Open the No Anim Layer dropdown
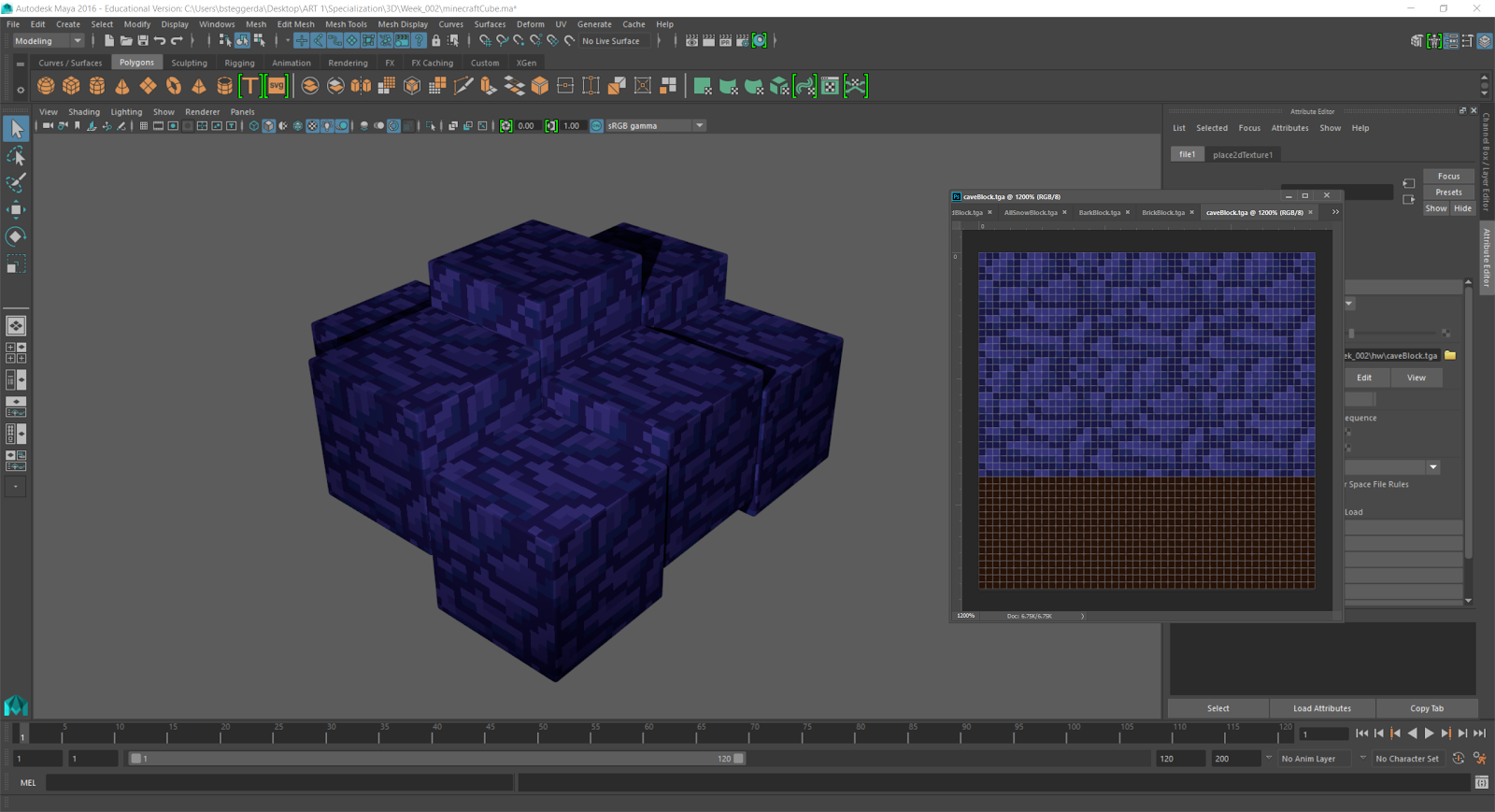 click(1315, 759)
